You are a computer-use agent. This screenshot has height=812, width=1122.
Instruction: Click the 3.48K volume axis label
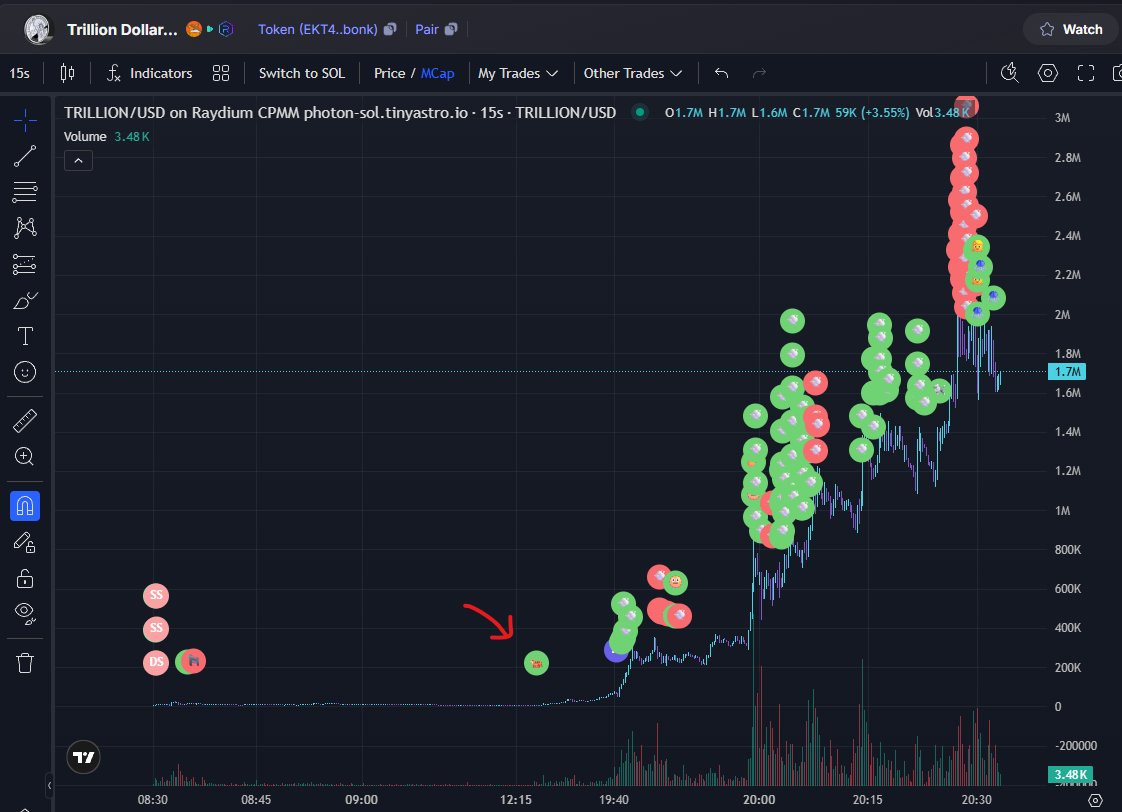click(1070, 774)
